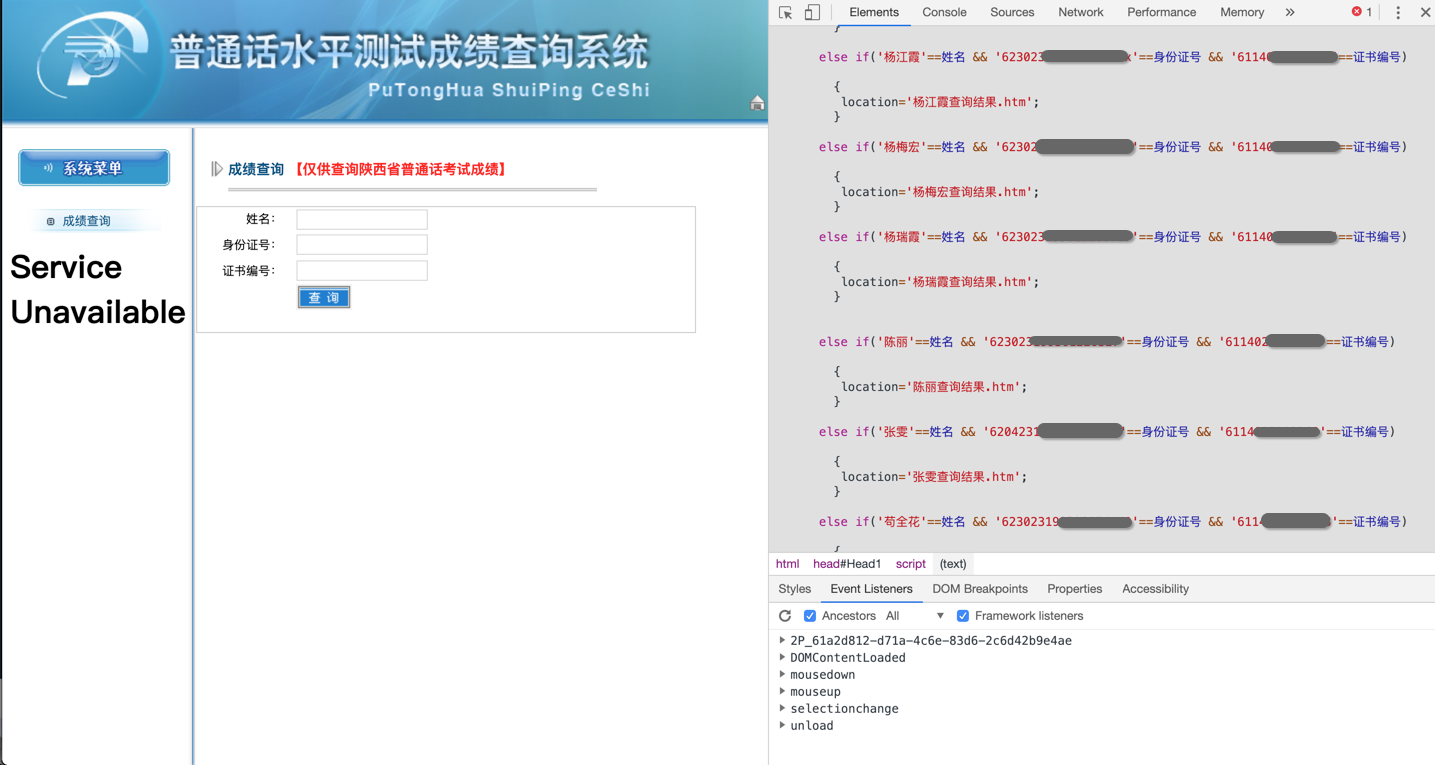The width and height of the screenshot is (1435, 766).
Task: Open the Console tab
Action: point(944,13)
